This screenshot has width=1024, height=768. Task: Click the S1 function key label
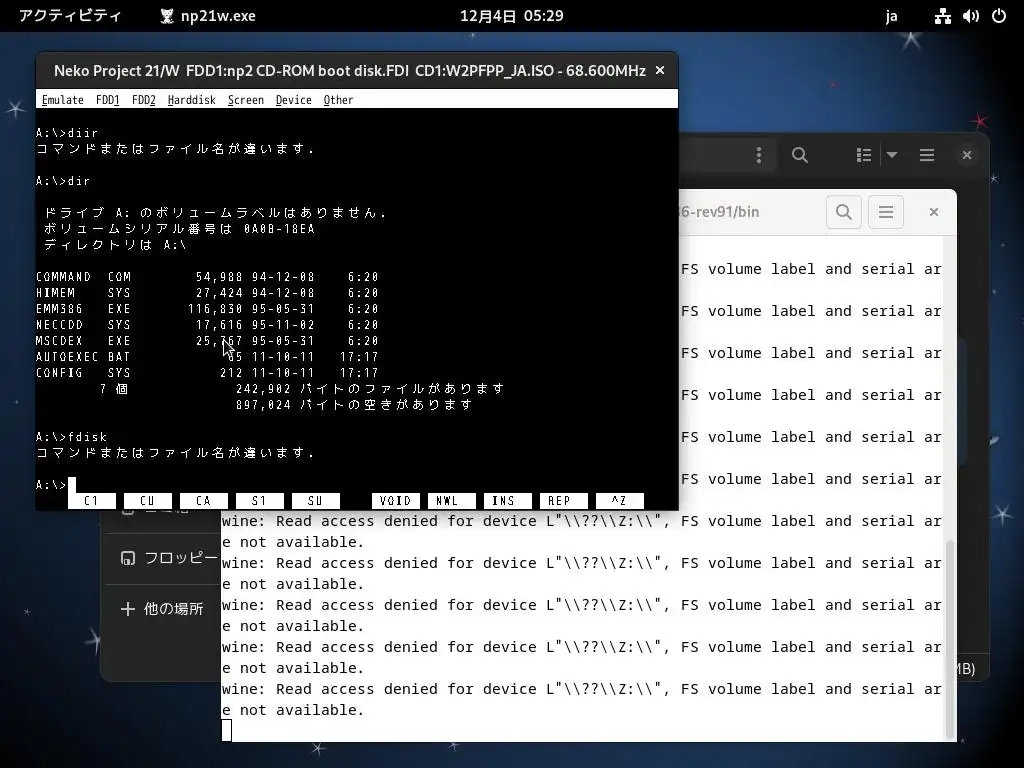pos(259,501)
